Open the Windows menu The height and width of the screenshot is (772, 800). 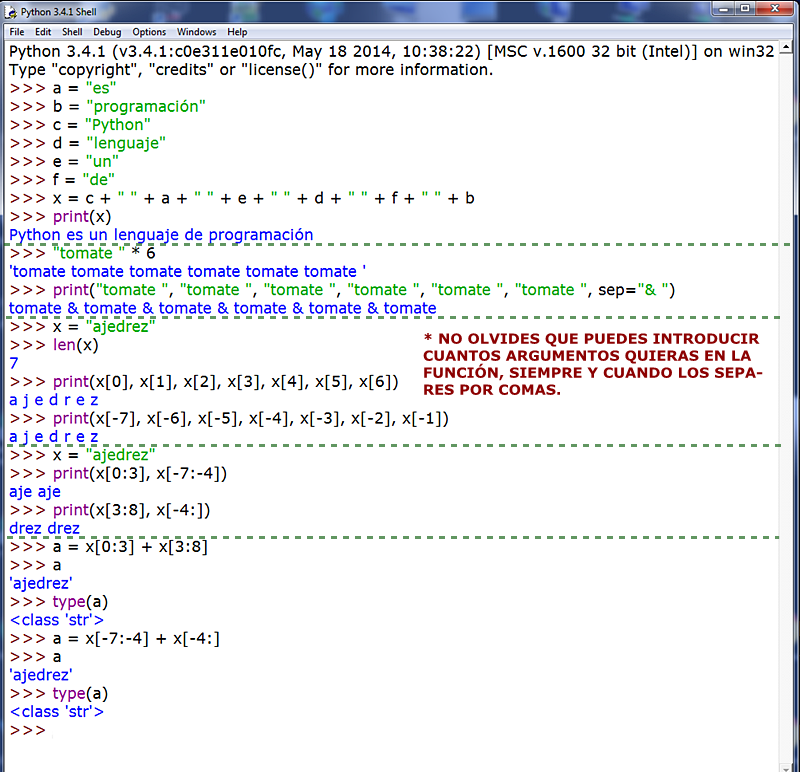pyautogui.click(x=197, y=31)
